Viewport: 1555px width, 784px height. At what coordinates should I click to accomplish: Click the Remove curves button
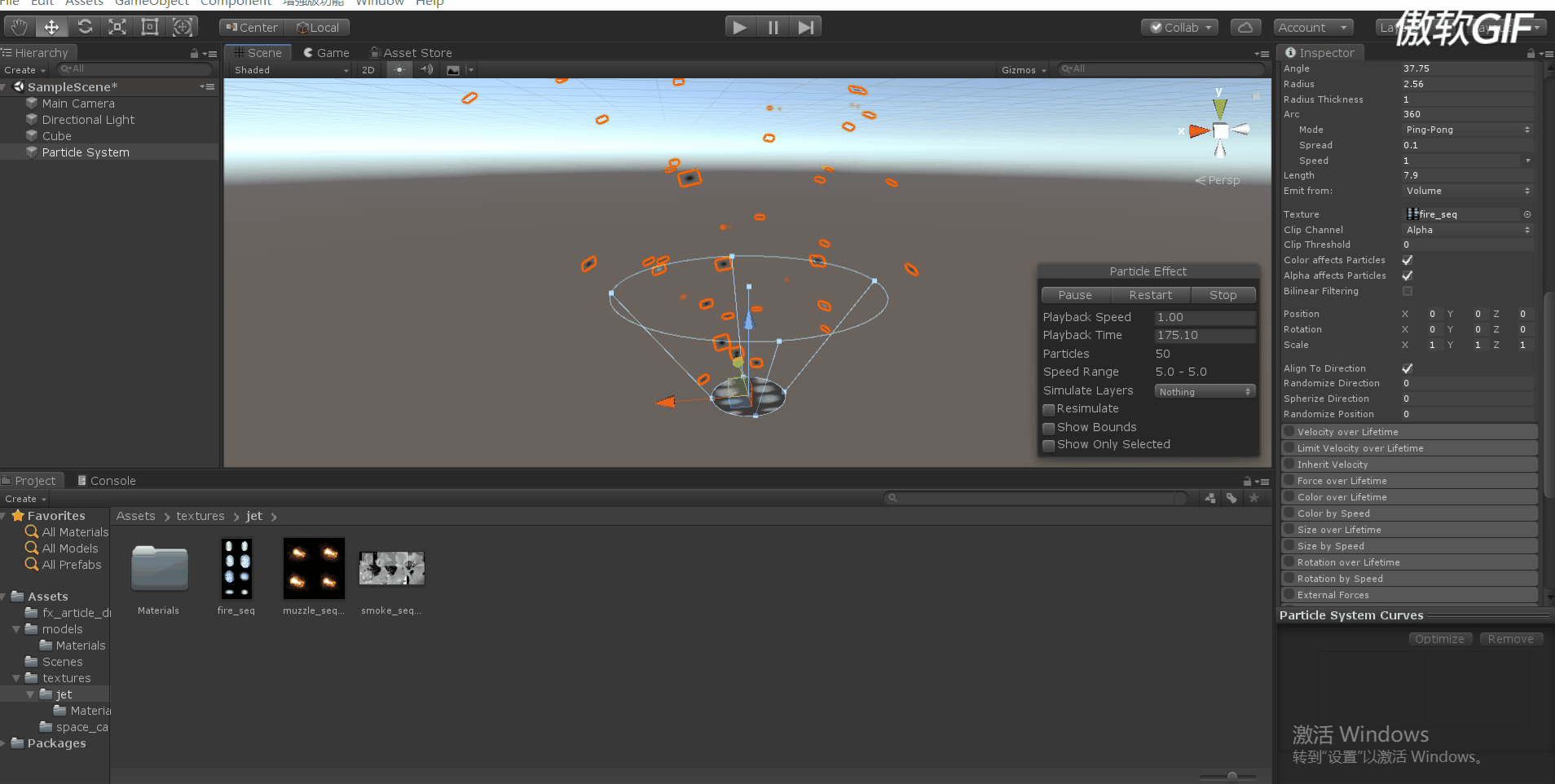(x=1510, y=639)
